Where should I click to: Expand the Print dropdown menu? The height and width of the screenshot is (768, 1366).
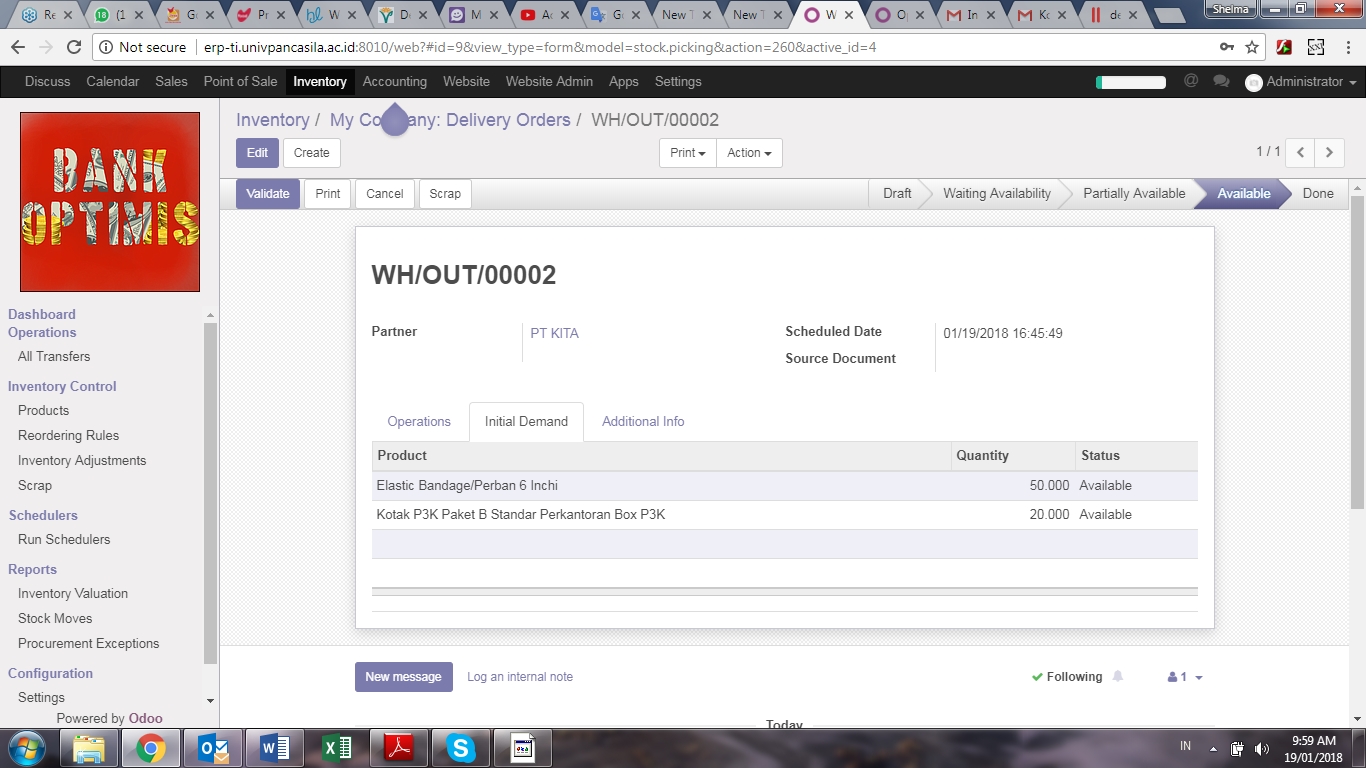click(x=688, y=153)
